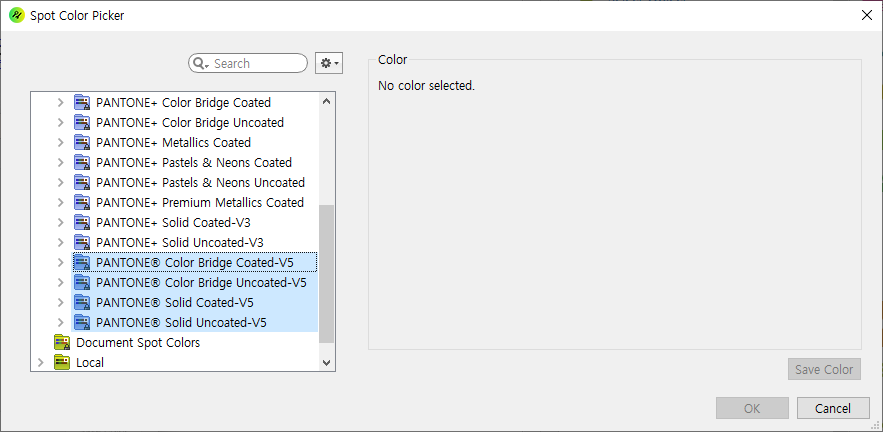Select the PANTONE+ Color Bridge Uncoated row

click(x=190, y=122)
